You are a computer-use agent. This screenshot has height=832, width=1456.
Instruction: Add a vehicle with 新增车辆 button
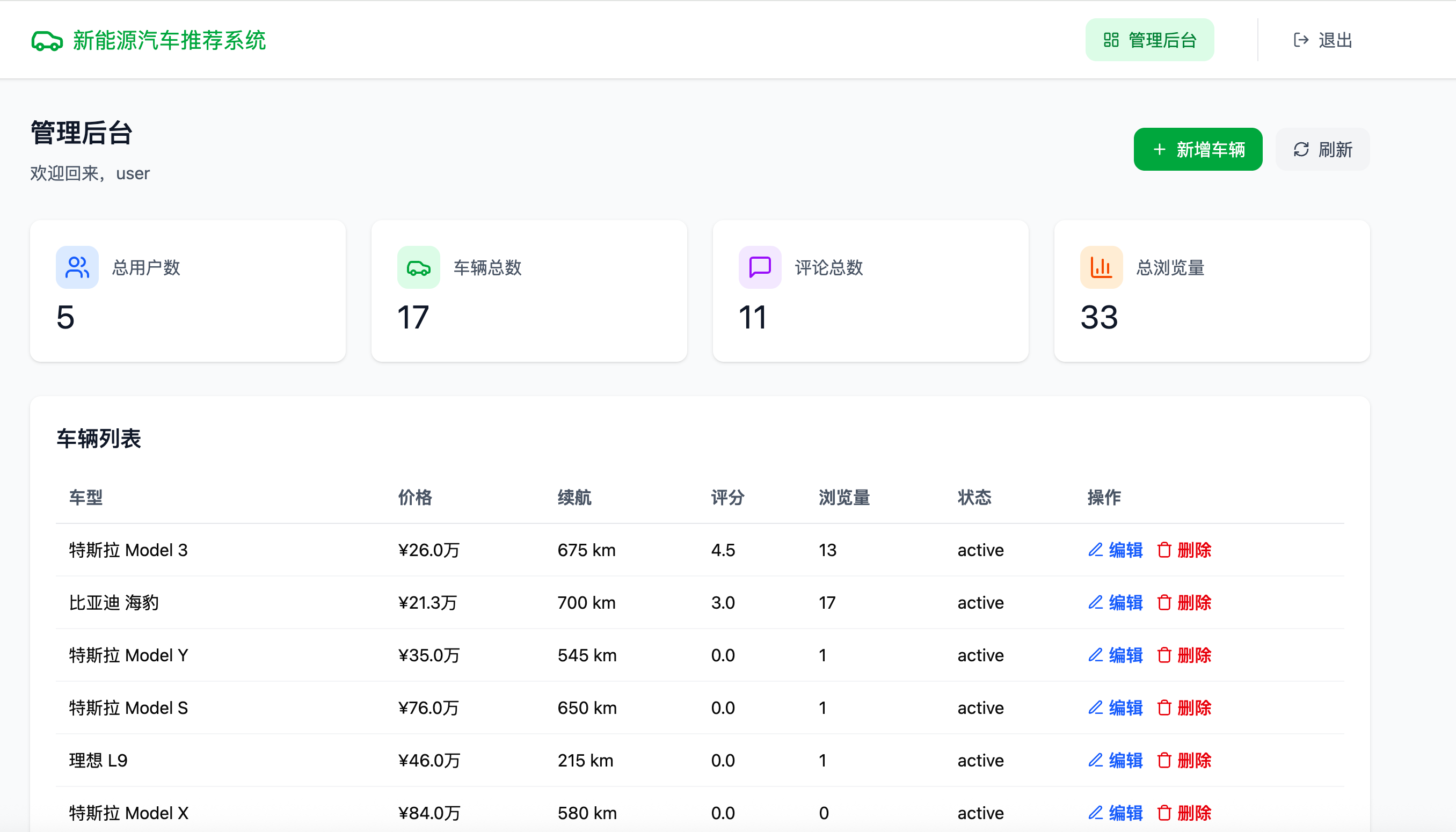[x=1198, y=149]
